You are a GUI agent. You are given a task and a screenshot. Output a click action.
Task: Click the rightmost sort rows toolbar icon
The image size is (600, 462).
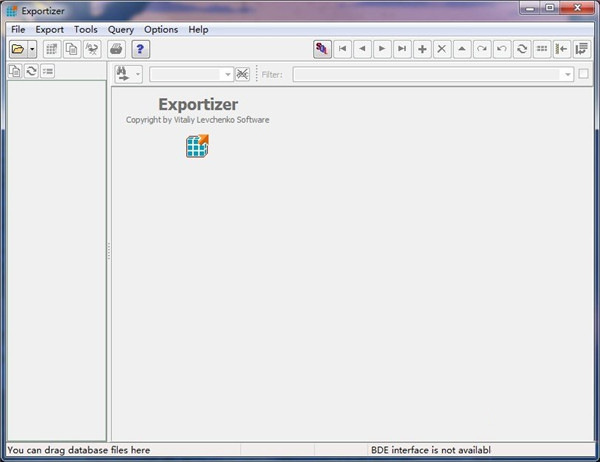(x=582, y=49)
